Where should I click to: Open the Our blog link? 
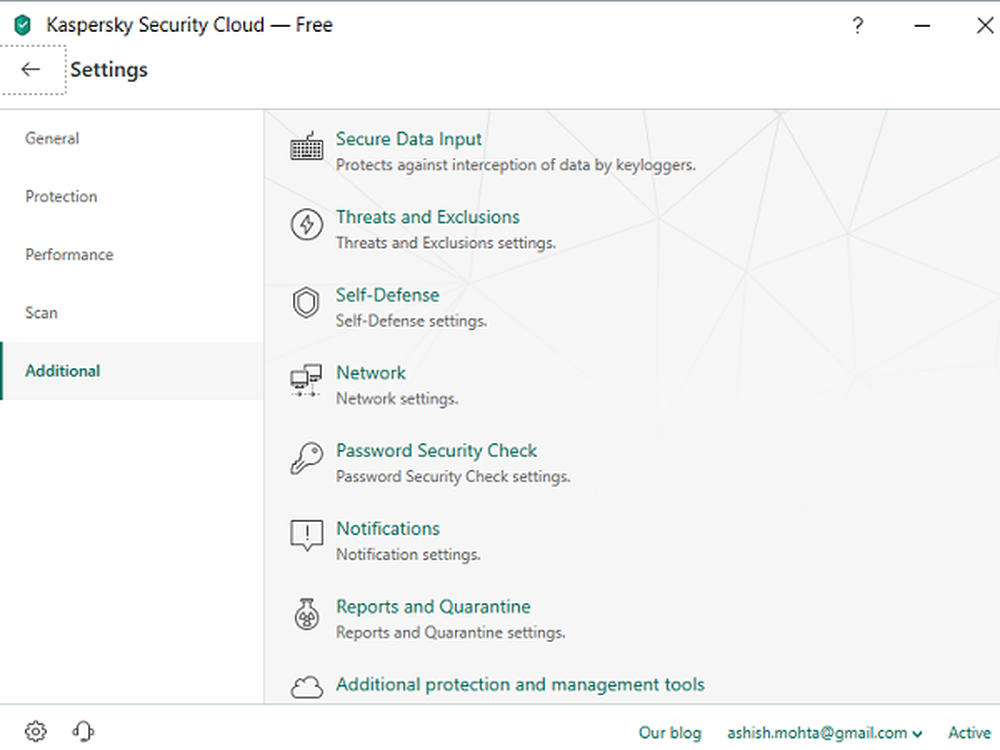coord(670,732)
